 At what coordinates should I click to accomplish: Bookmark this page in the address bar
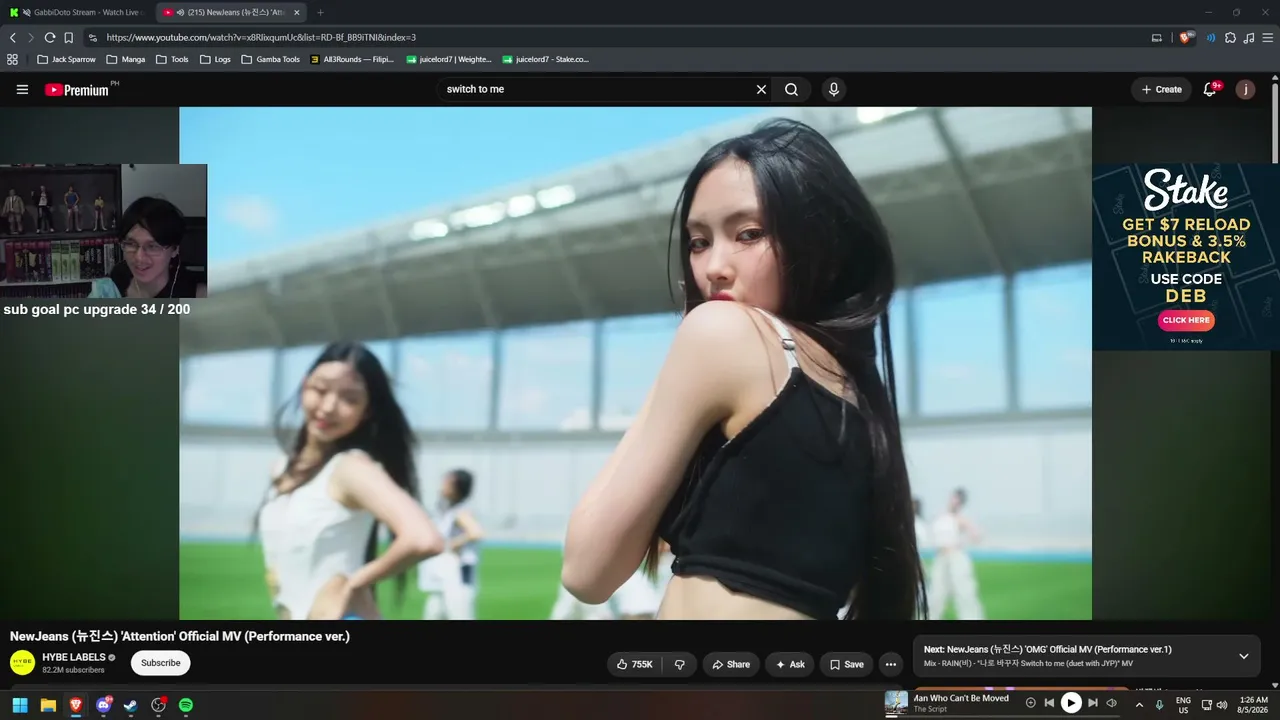(x=68, y=38)
